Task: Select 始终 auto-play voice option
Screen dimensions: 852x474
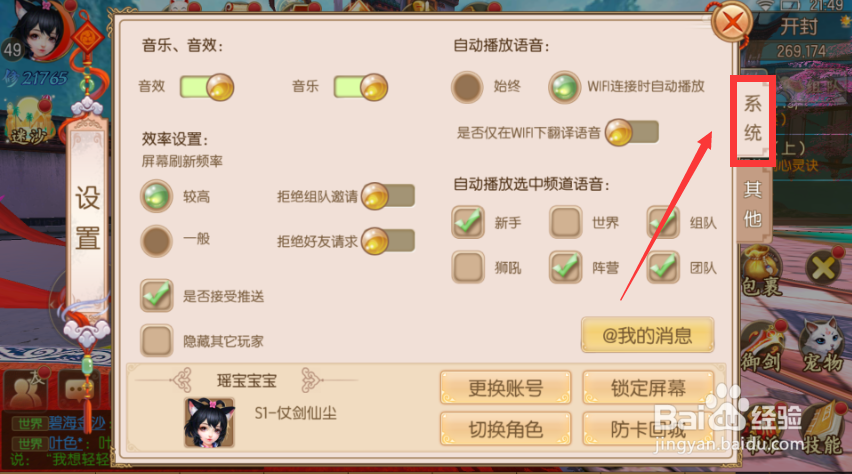Action: (x=467, y=87)
